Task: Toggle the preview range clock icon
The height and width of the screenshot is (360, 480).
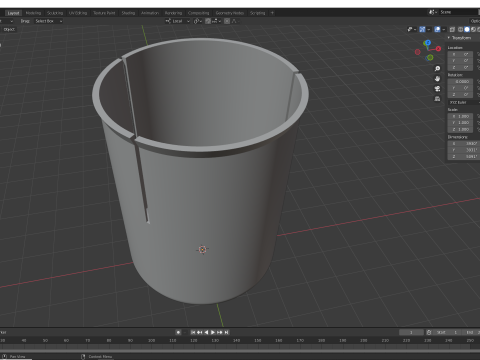Action: tap(429, 332)
